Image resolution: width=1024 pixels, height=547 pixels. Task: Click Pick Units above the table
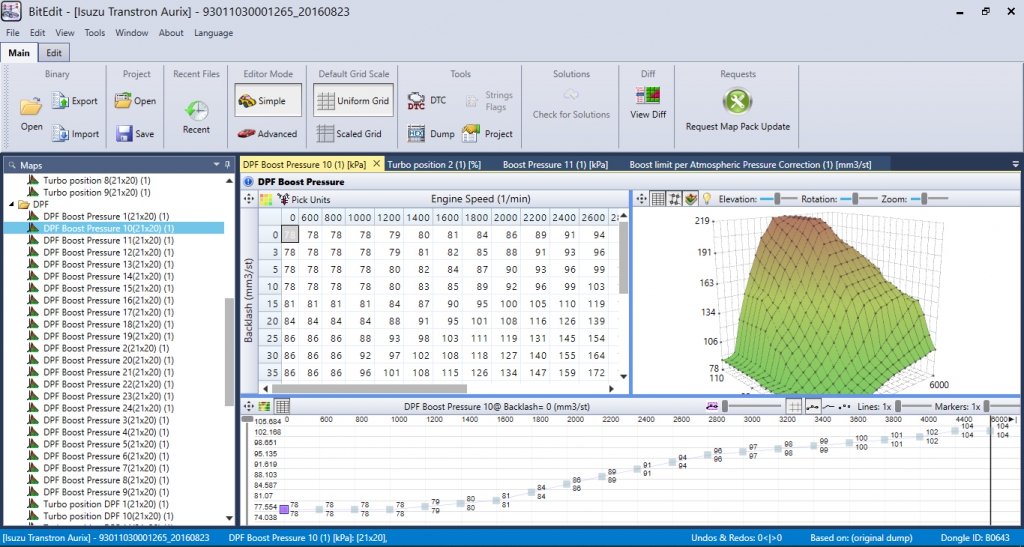click(304, 199)
